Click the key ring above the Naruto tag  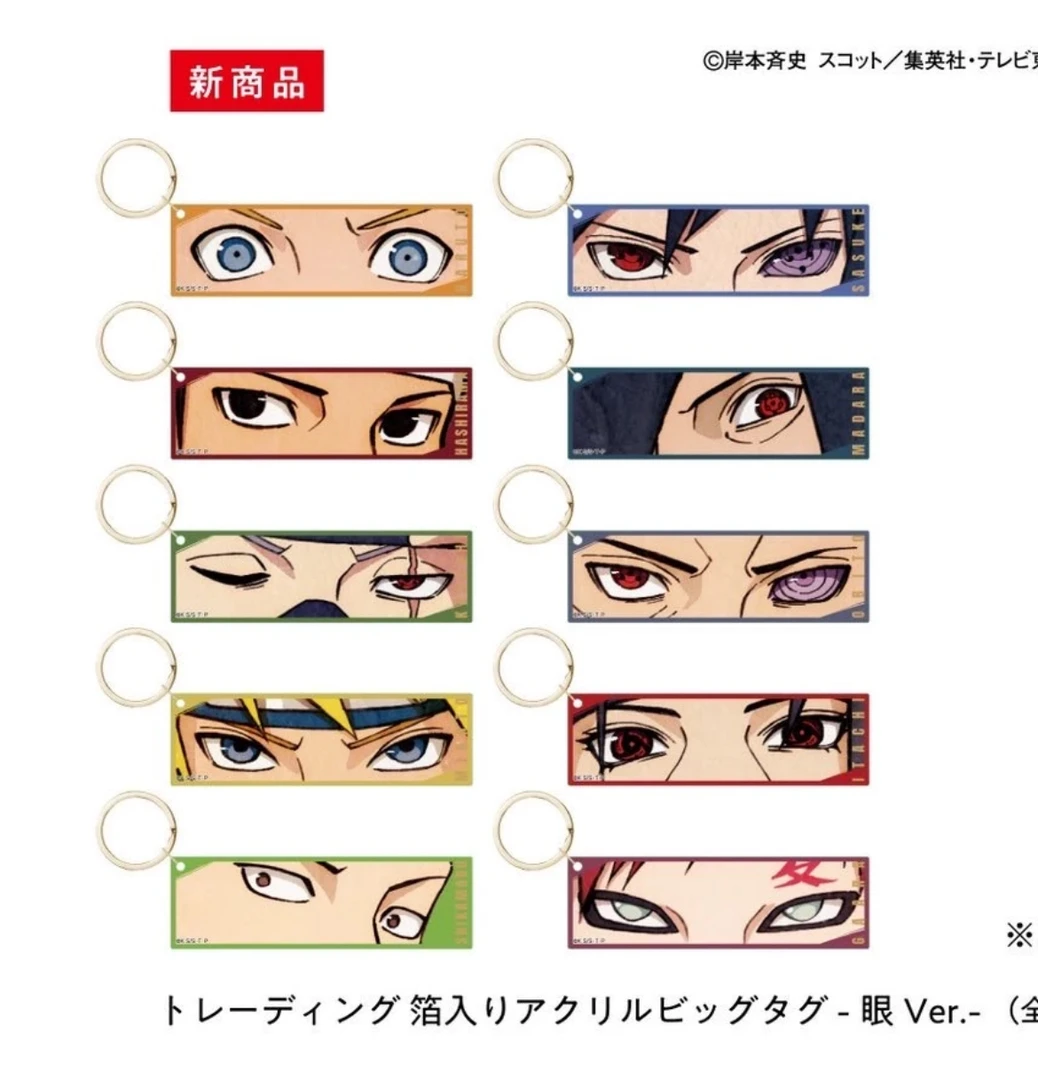pos(136,178)
